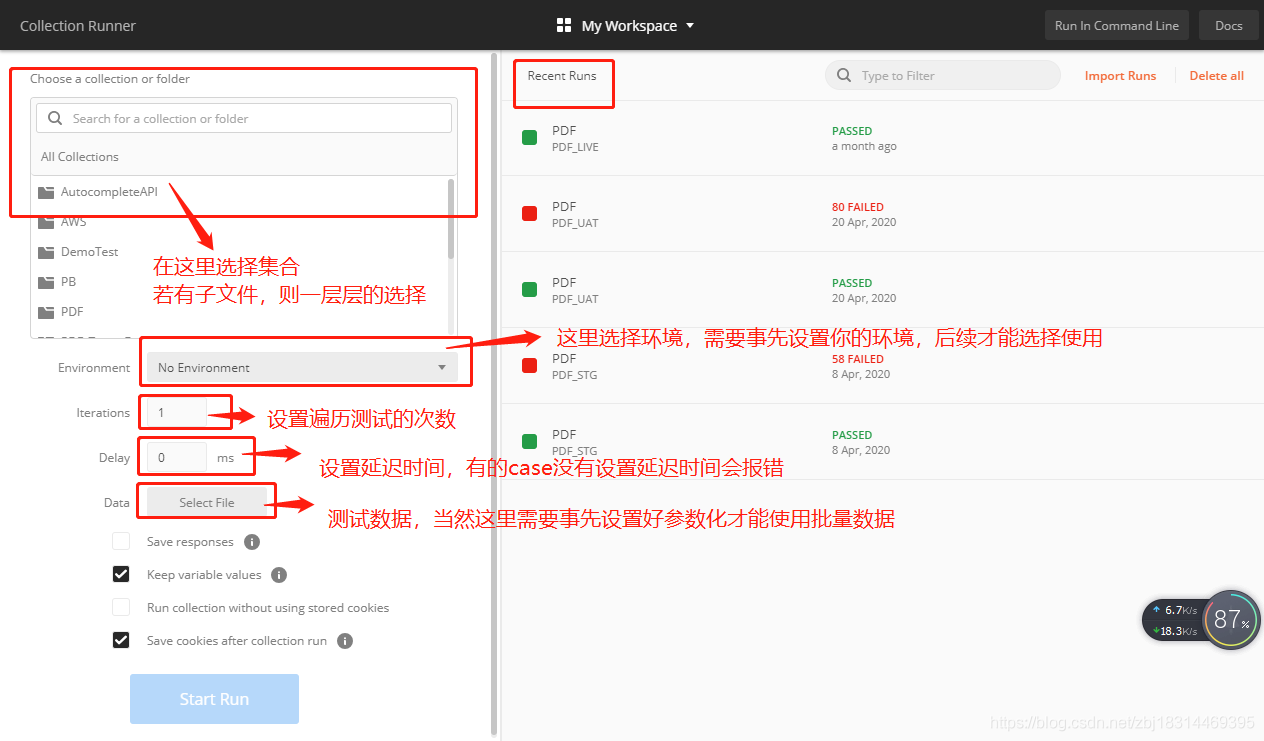The image size is (1264, 741).
Task: Click the workspace grid icon
Action: (x=564, y=26)
